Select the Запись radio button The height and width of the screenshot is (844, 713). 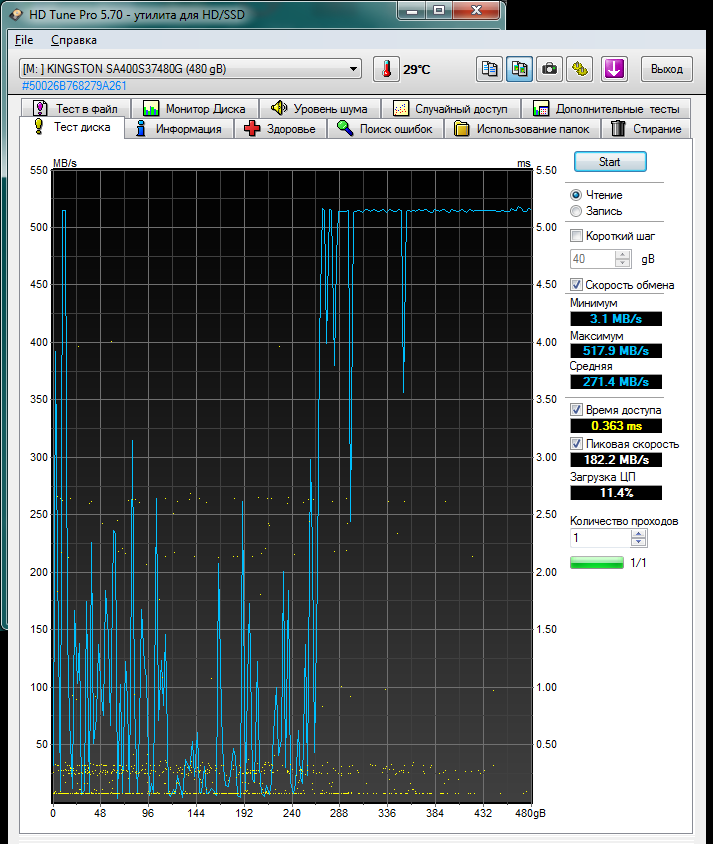(576, 211)
